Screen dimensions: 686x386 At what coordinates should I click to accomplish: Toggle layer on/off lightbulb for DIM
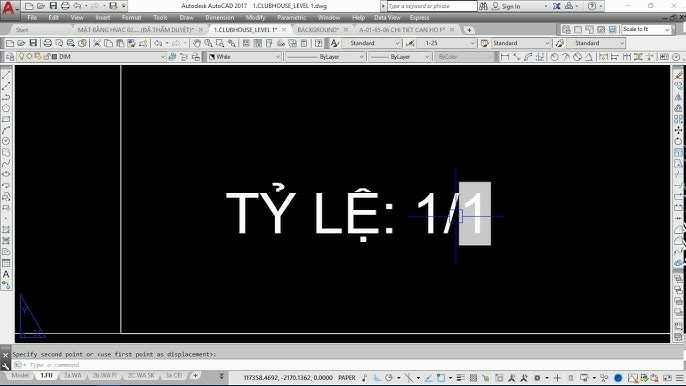pyautogui.click(x=21, y=57)
